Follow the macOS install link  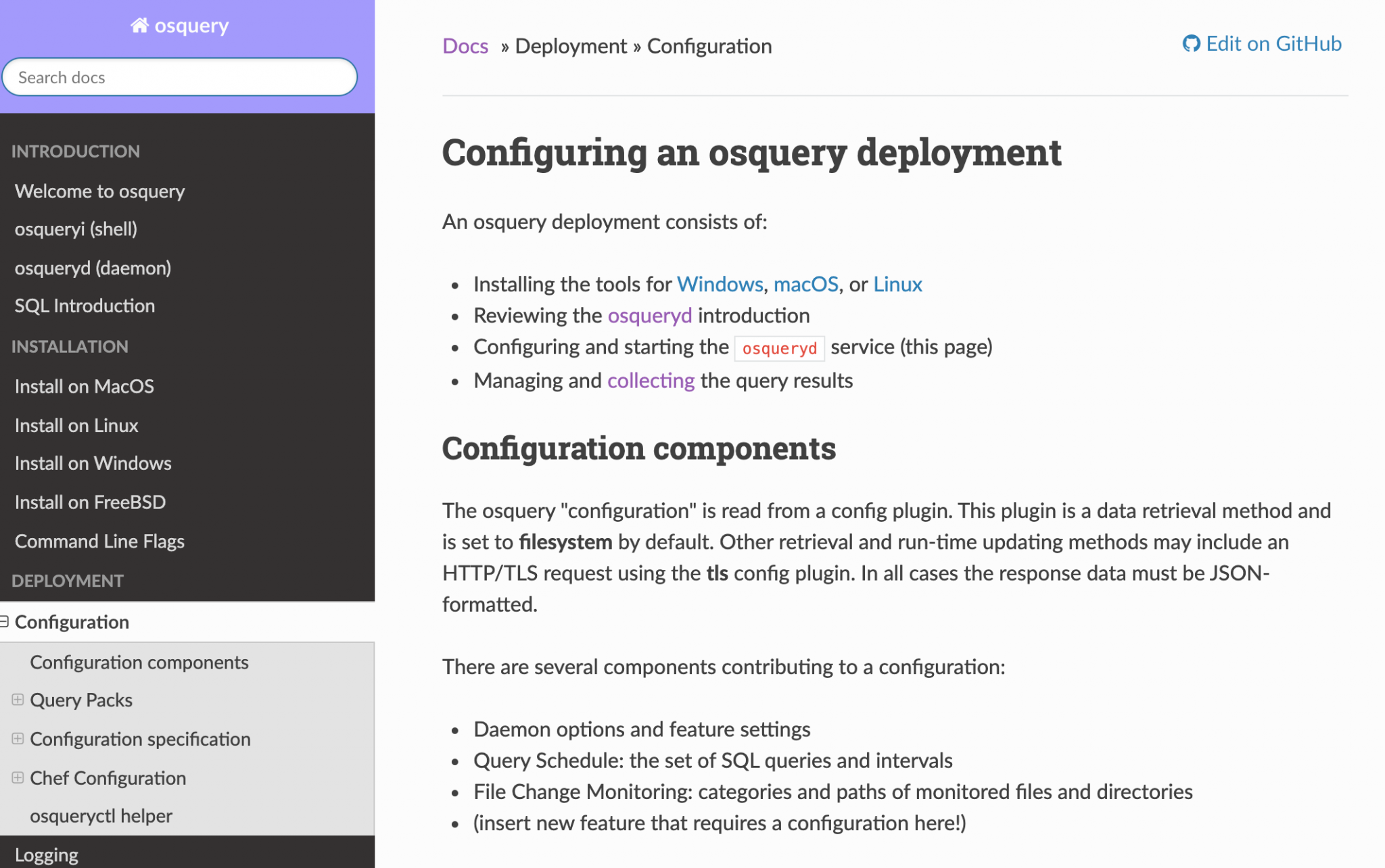tap(805, 284)
